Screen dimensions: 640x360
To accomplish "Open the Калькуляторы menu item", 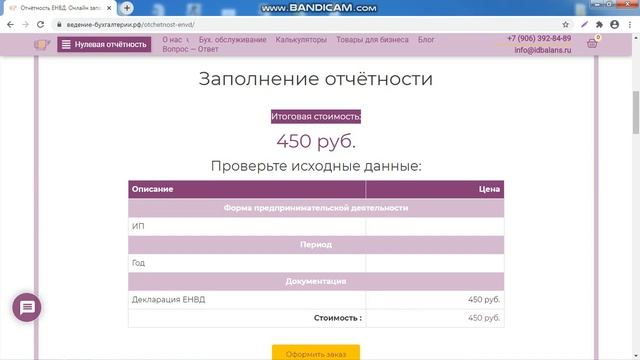I will [x=301, y=40].
